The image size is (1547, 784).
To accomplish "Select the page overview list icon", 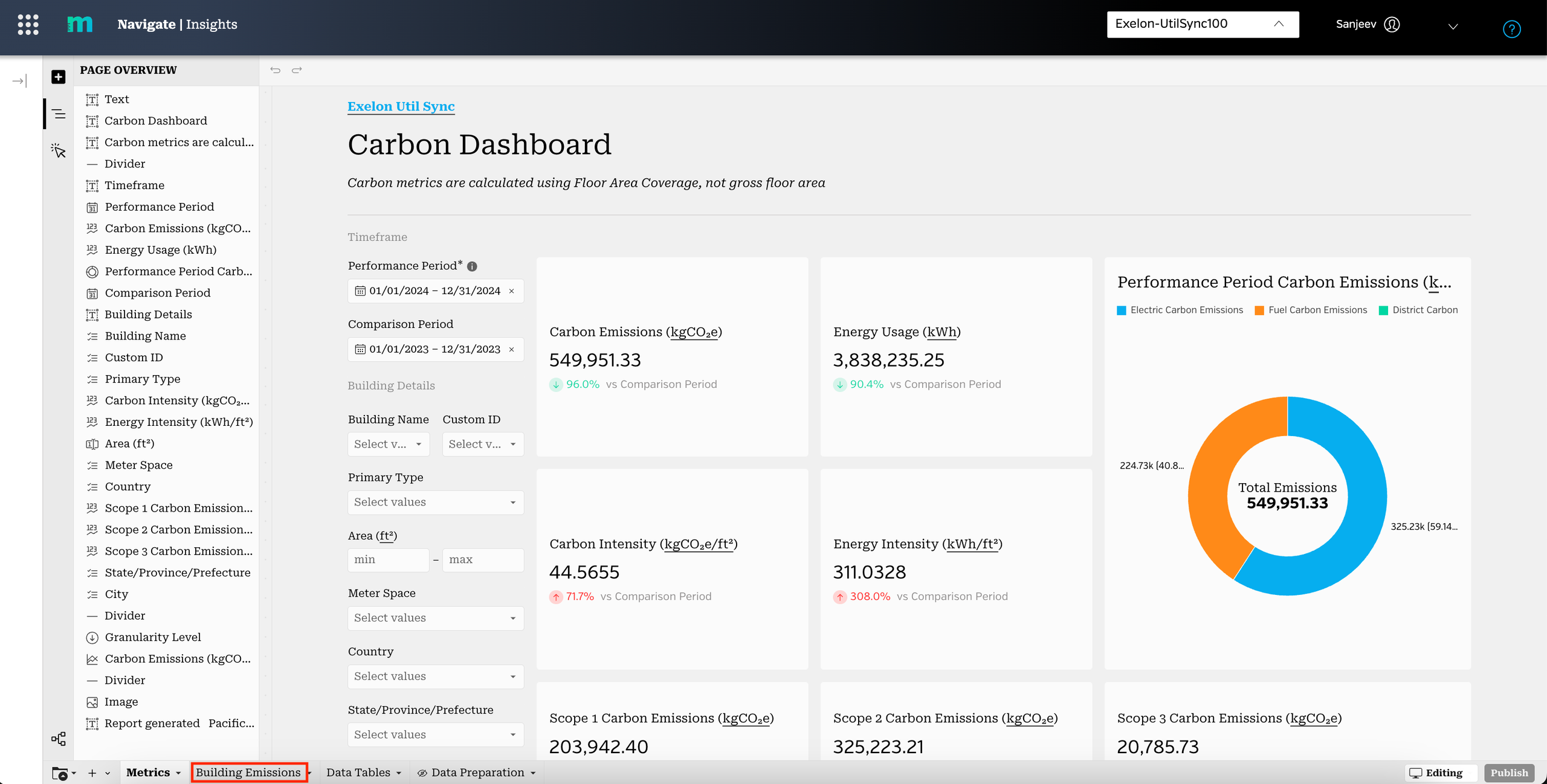I will pyautogui.click(x=59, y=114).
